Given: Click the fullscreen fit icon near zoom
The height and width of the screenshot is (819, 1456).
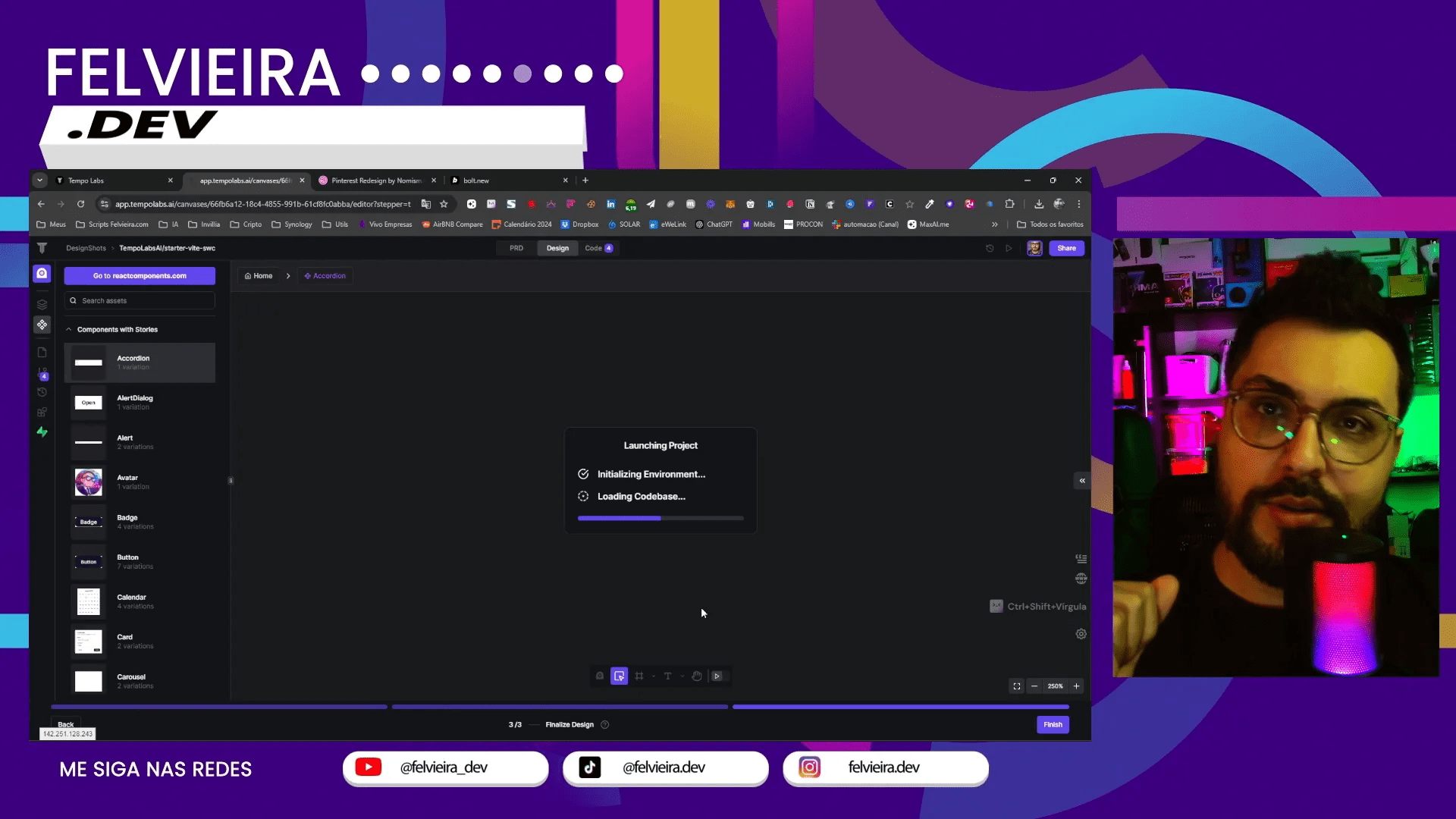Looking at the screenshot, I should (1017, 686).
